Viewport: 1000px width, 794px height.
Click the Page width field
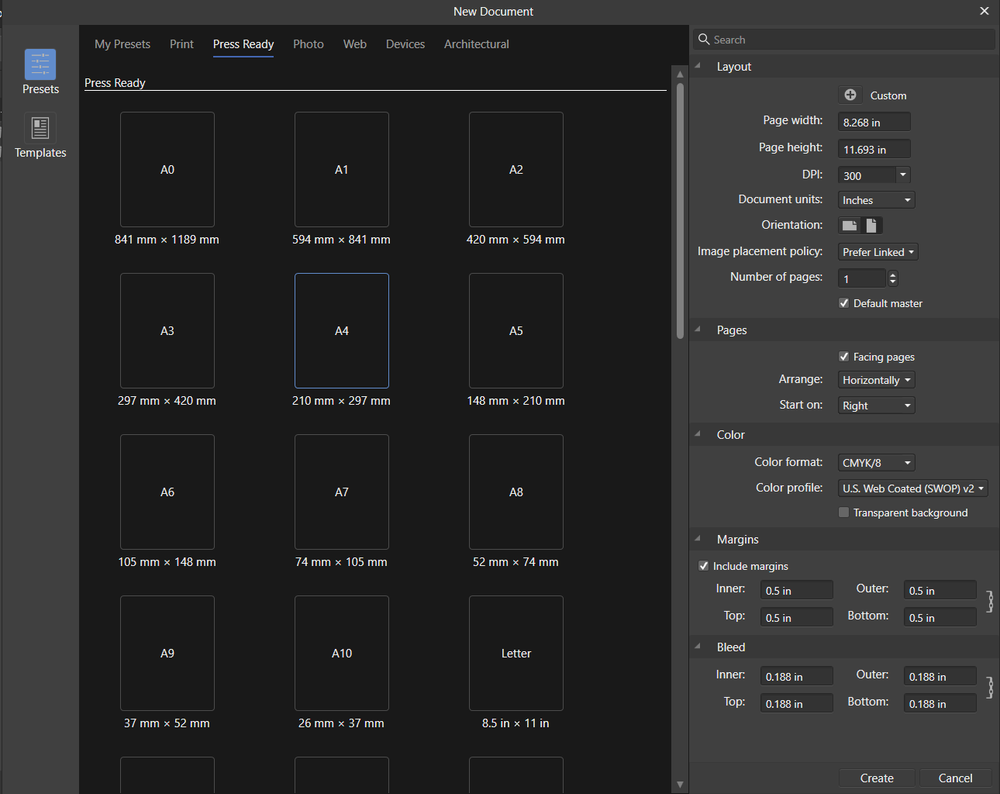pyautogui.click(x=874, y=122)
